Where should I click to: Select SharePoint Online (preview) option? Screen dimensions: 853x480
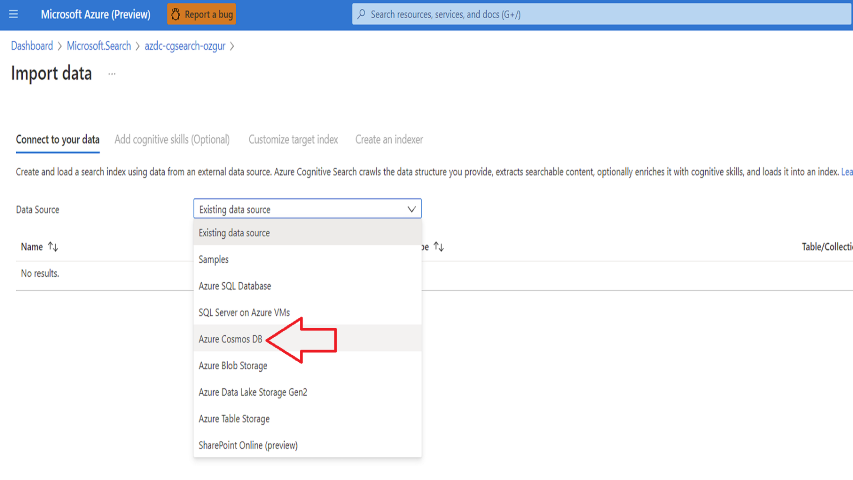tap(307, 445)
